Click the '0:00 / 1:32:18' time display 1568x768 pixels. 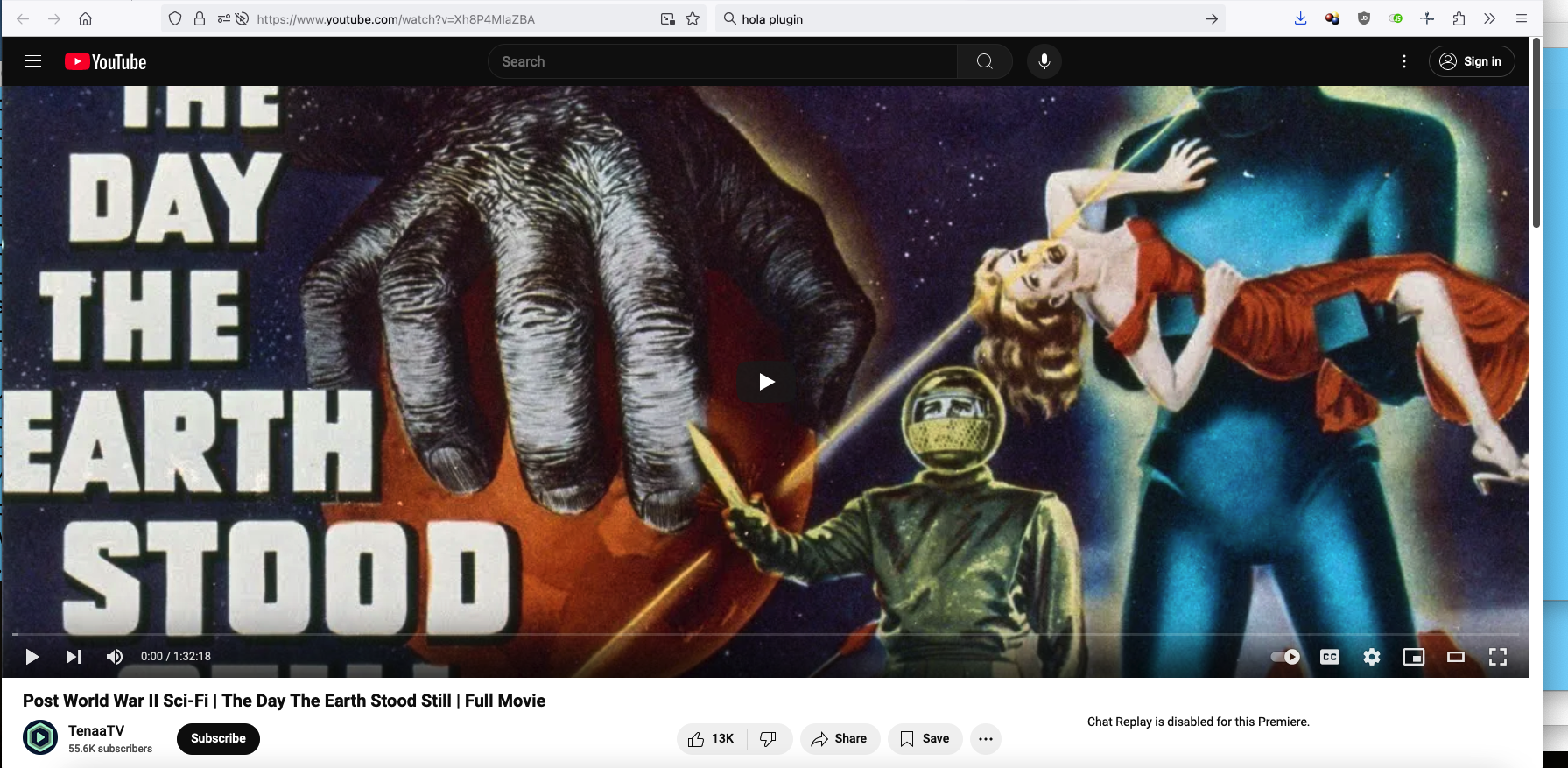point(176,657)
